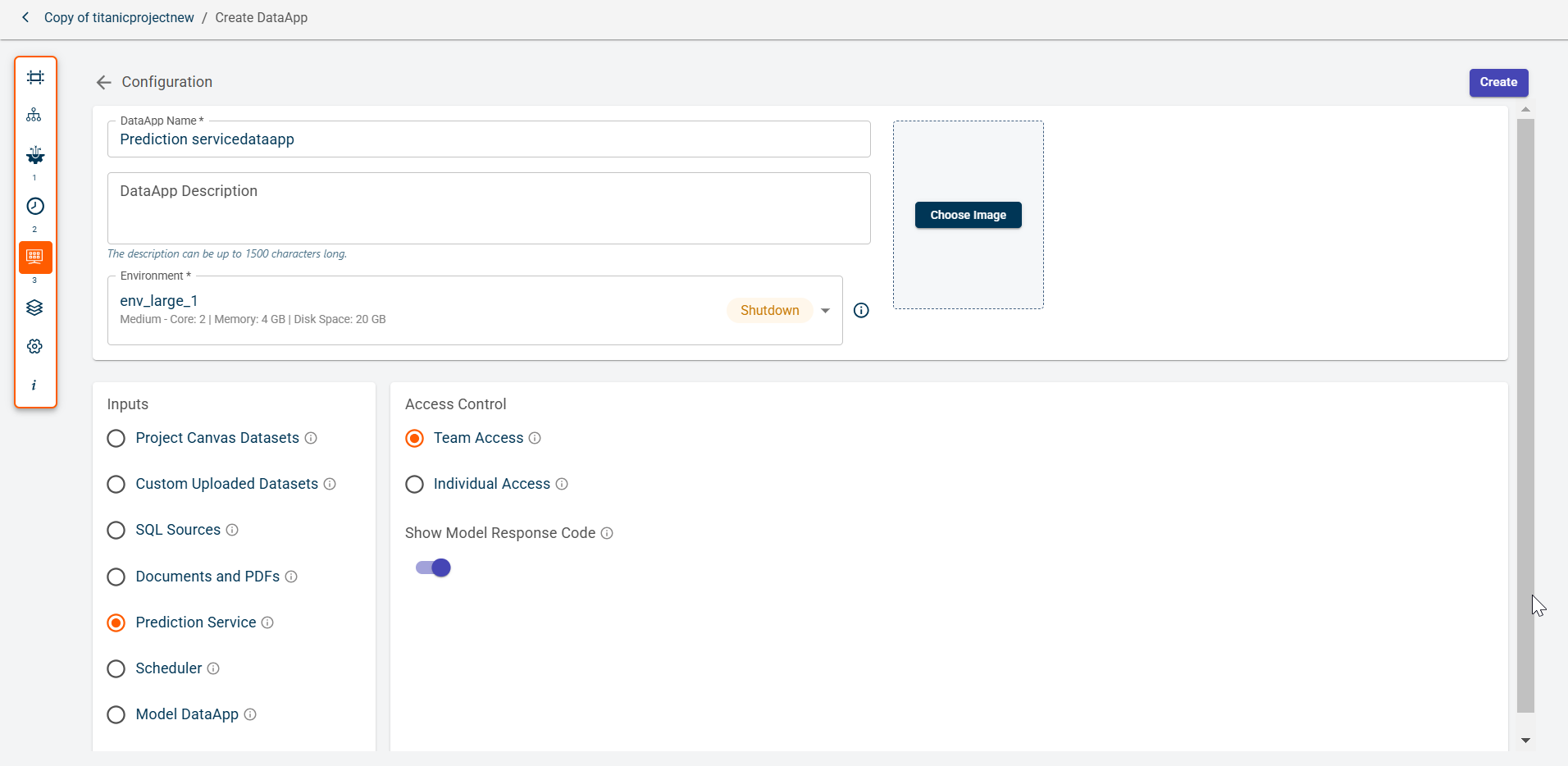Select the highlighted DataApps sidebar icon
This screenshot has width=1568, height=766.
point(35,257)
